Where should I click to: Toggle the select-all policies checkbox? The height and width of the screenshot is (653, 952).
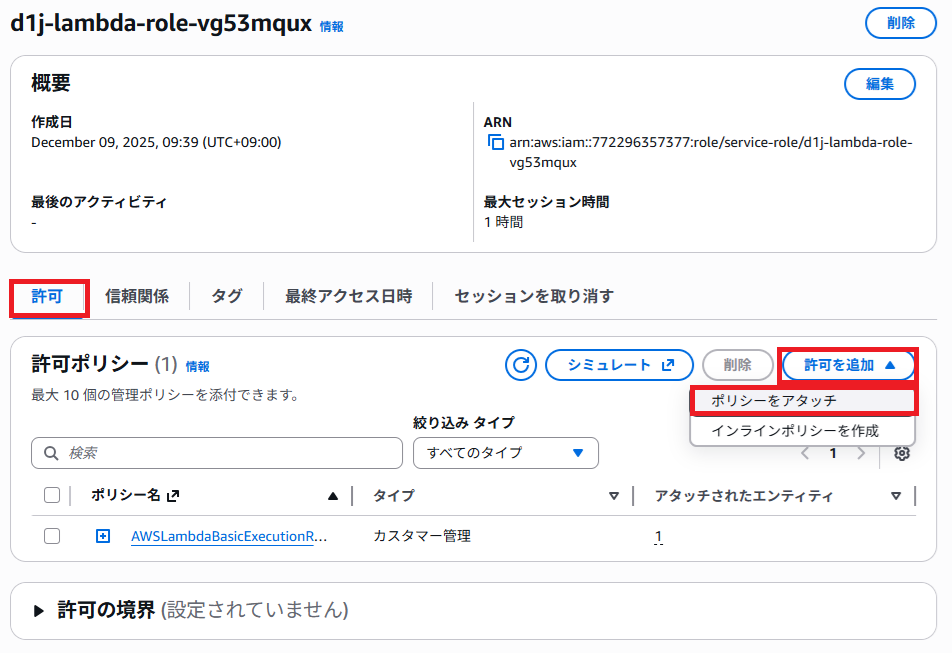(52, 495)
